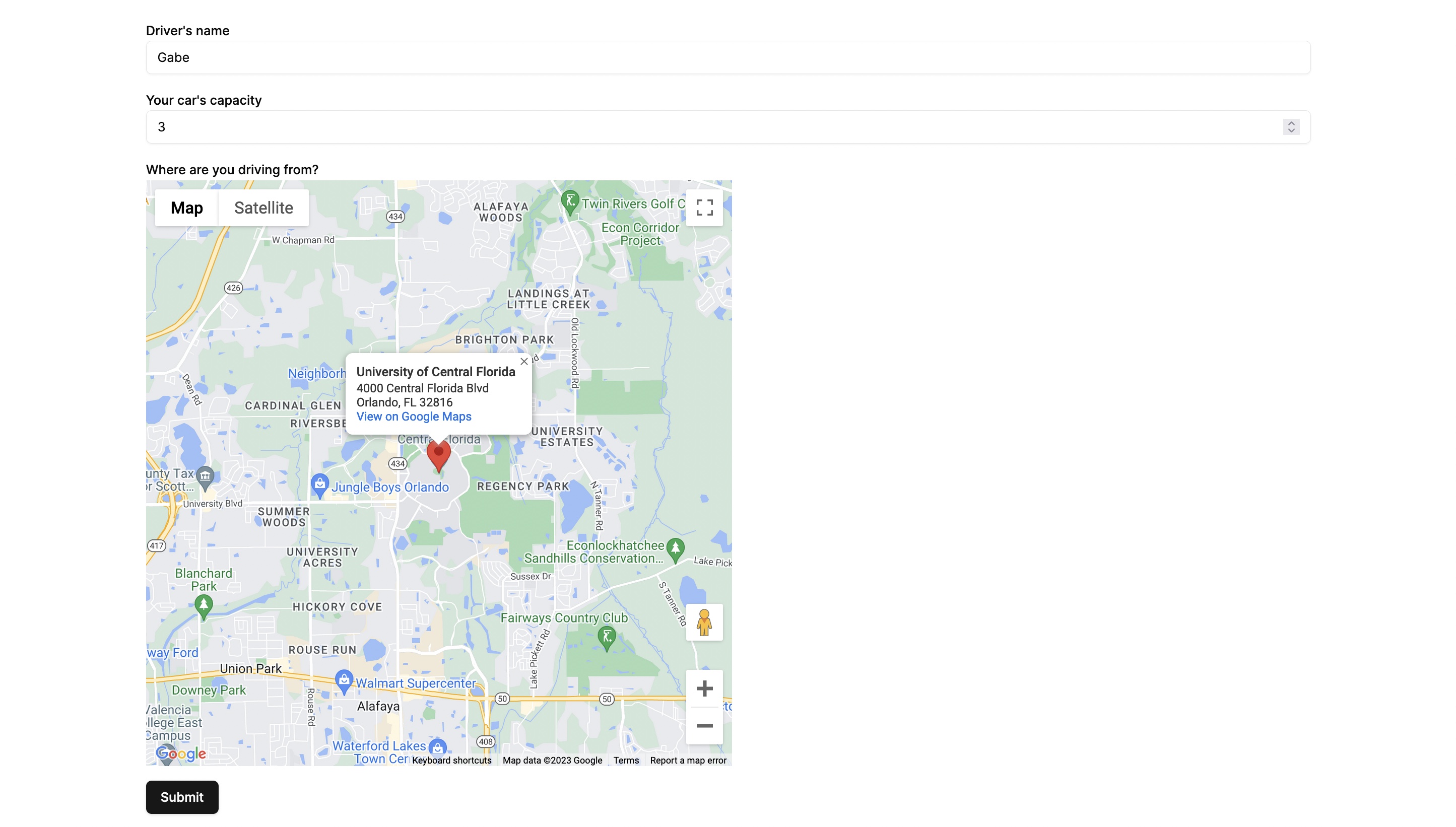Open View on Google Maps link

coord(414,417)
